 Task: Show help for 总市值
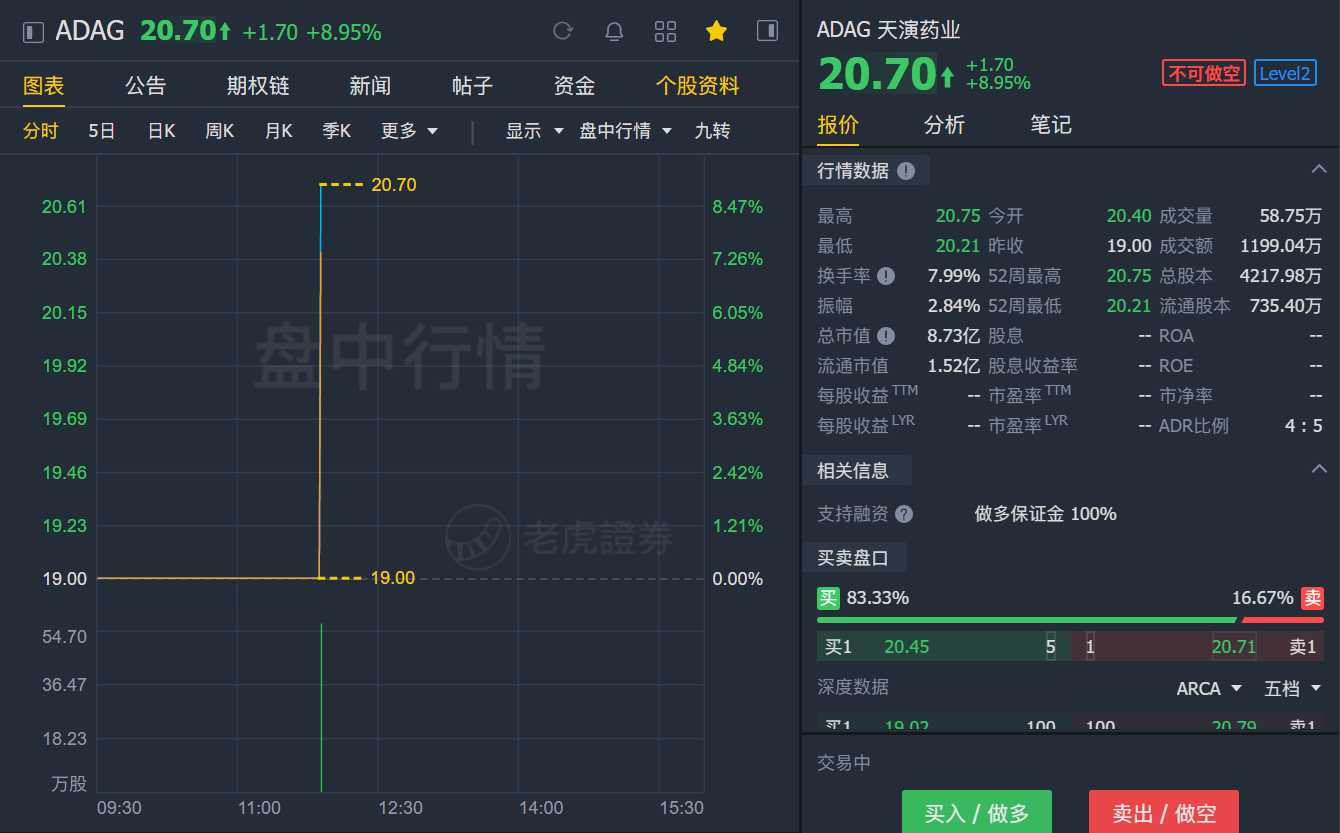click(886, 336)
